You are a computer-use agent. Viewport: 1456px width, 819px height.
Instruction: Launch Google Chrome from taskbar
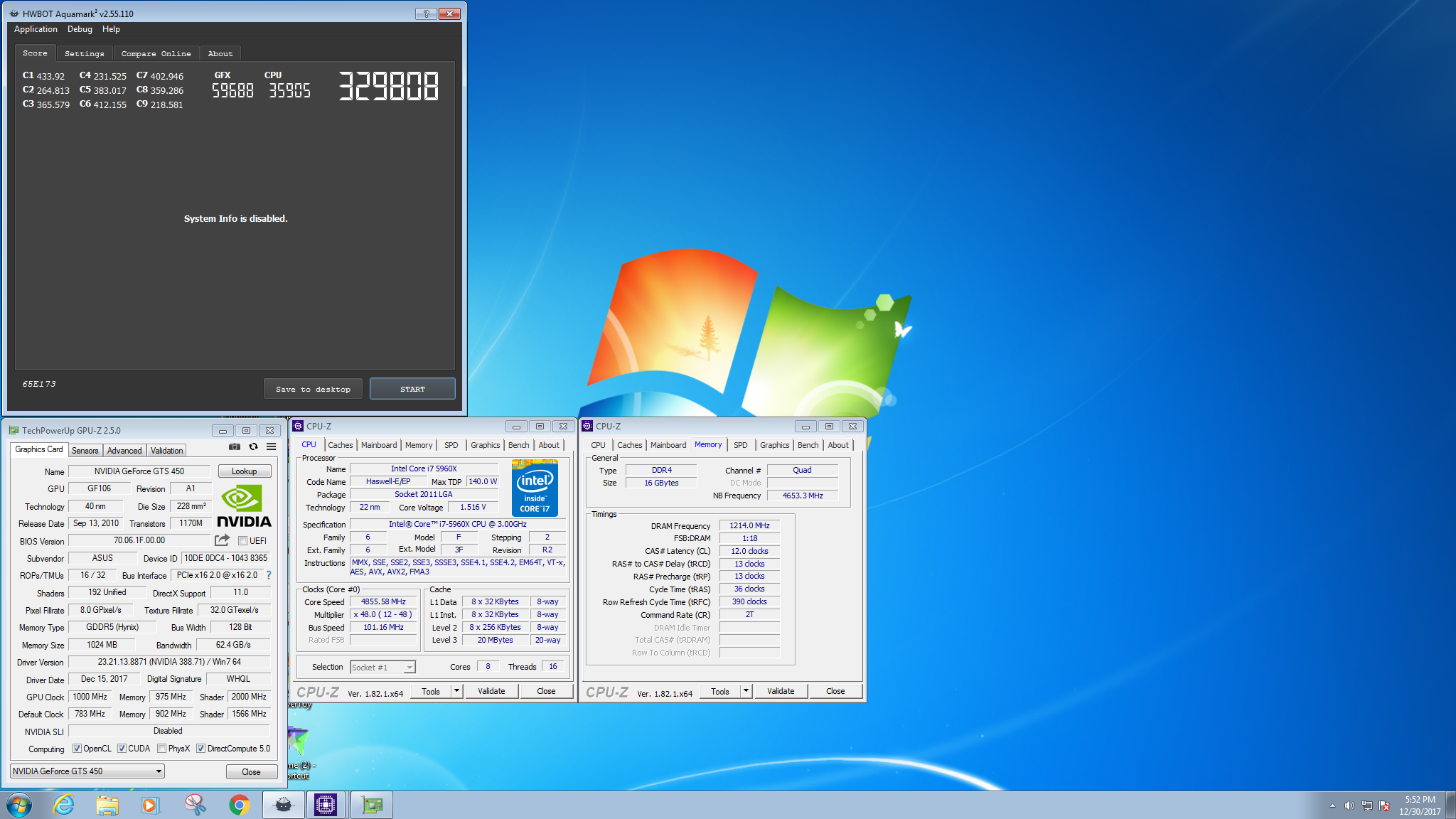[240, 805]
